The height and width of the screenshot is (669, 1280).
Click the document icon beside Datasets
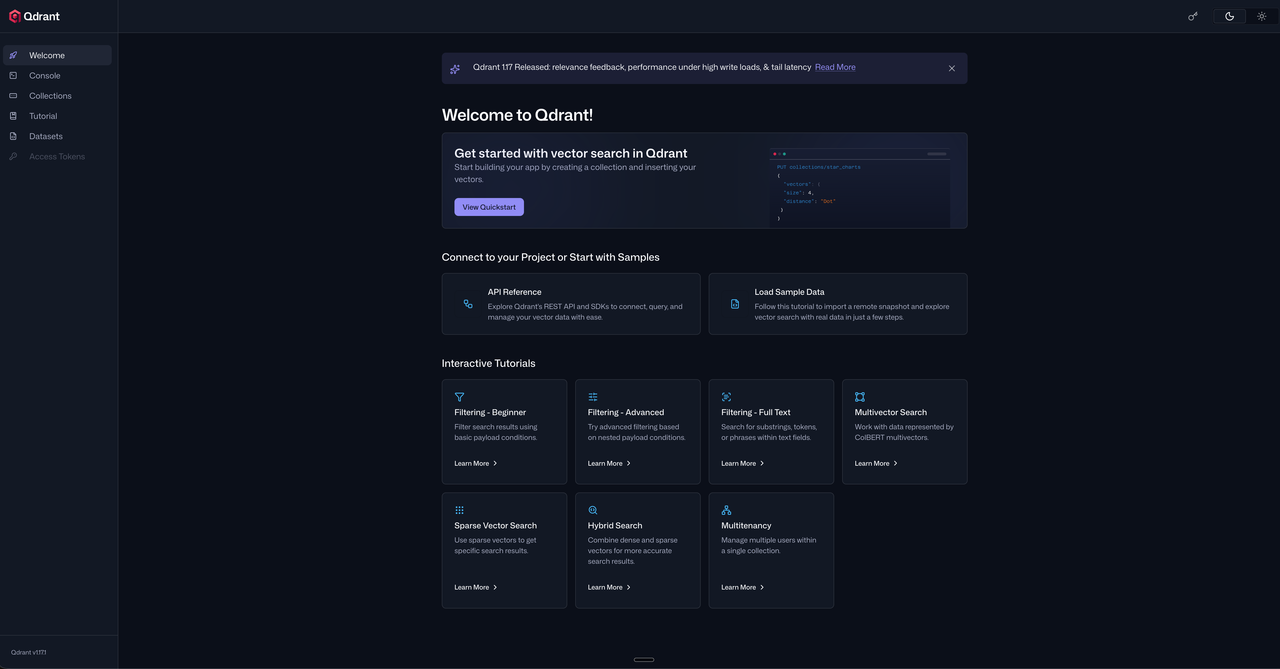[13, 136]
